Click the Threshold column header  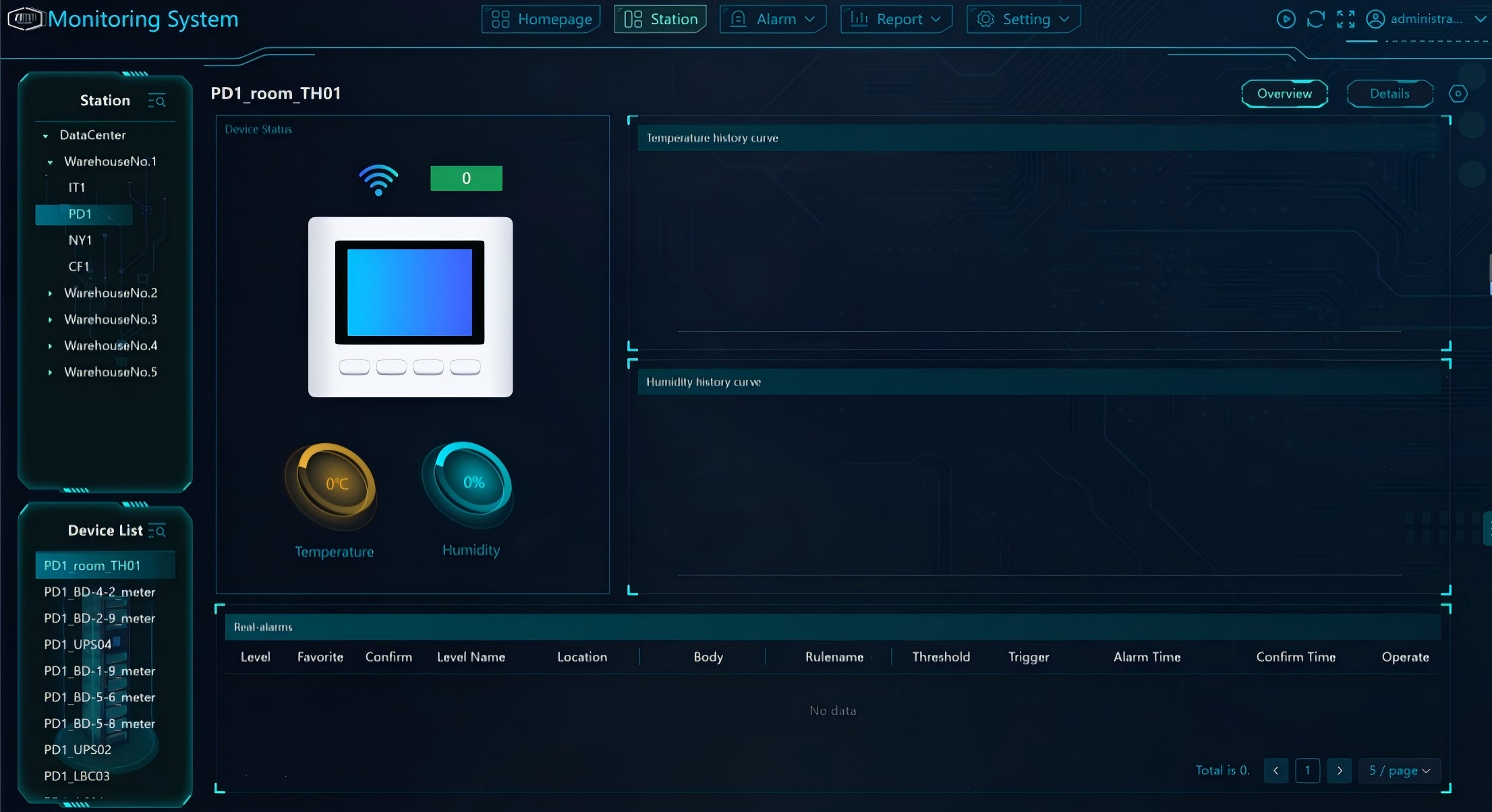pyautogui.click(x=941, y=657)
